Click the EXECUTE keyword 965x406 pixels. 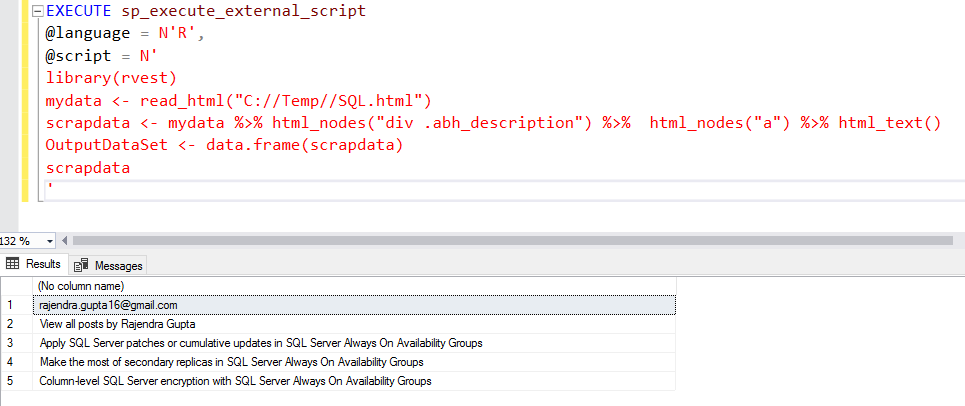(x=78, y=11)
